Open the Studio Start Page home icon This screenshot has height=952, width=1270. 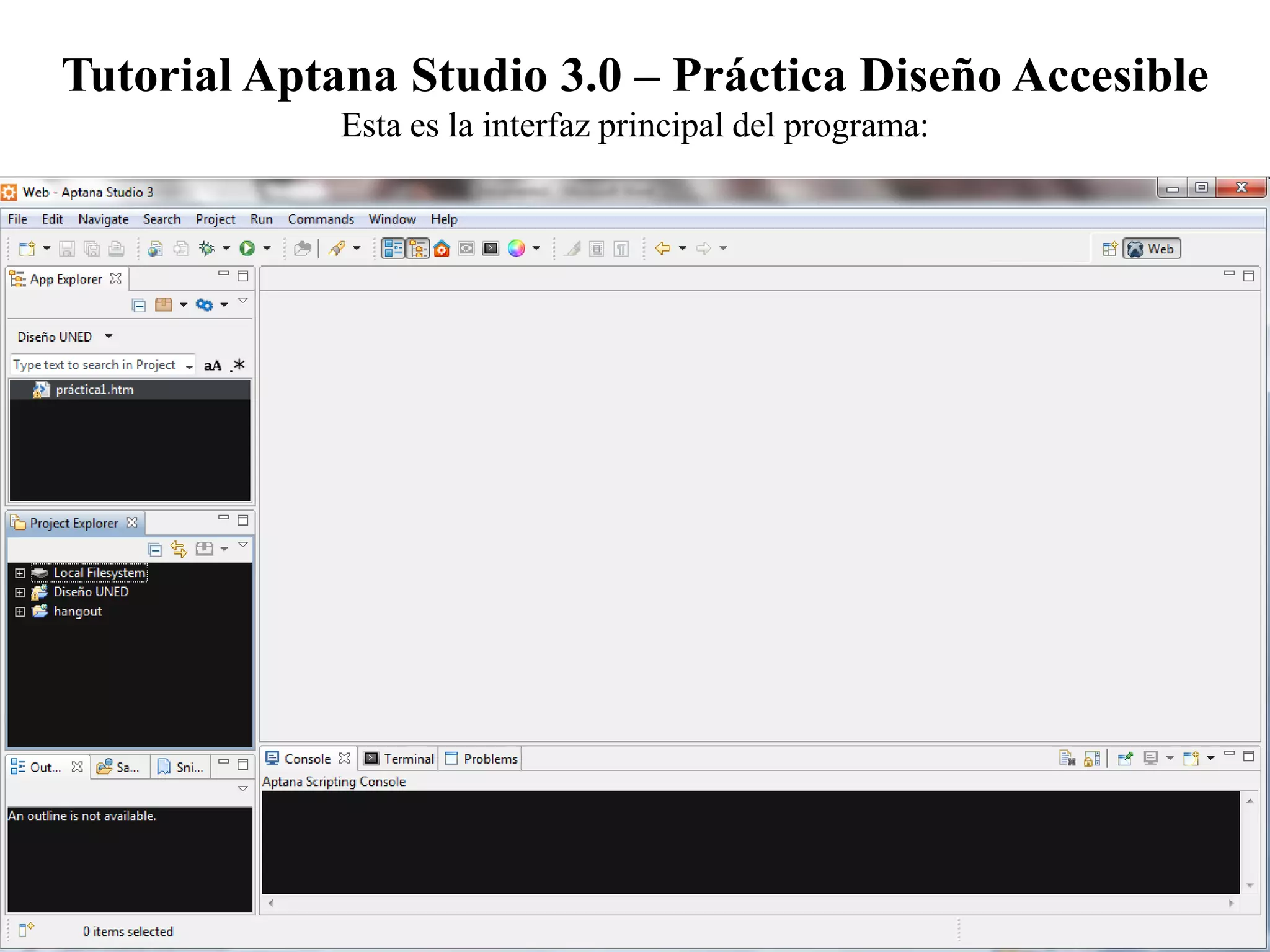442,249
